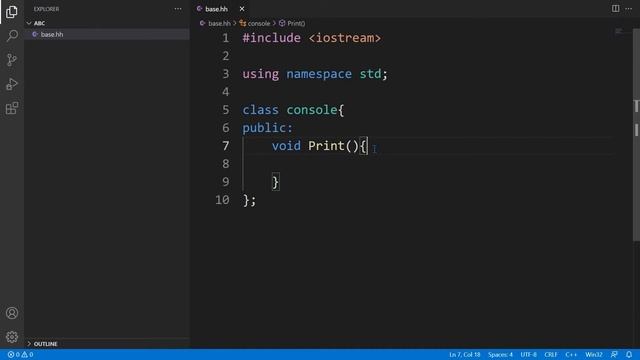640x360 pixels.
Task: Open Run and Debug view icon
Action: (12, 84)
